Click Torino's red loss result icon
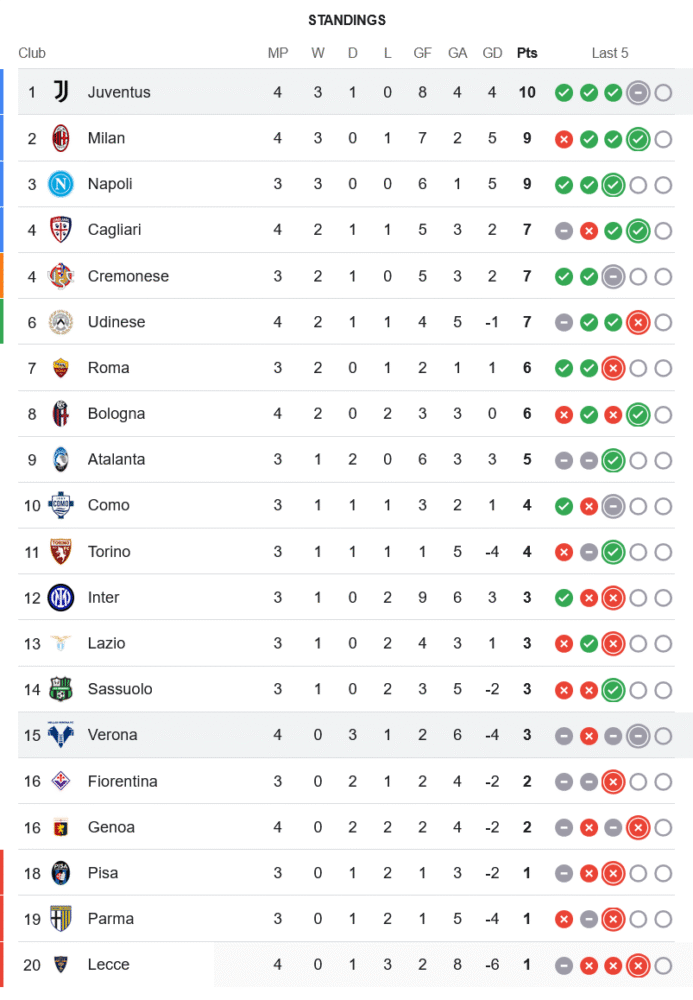This screenshot has height=1000, width=693. [564, 552]
